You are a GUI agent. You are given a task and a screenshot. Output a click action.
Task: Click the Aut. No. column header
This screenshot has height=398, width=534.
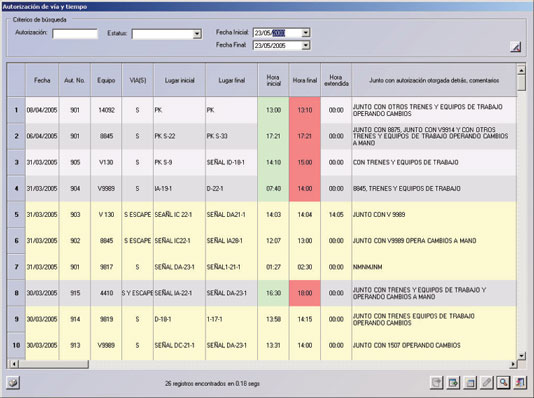75,80
